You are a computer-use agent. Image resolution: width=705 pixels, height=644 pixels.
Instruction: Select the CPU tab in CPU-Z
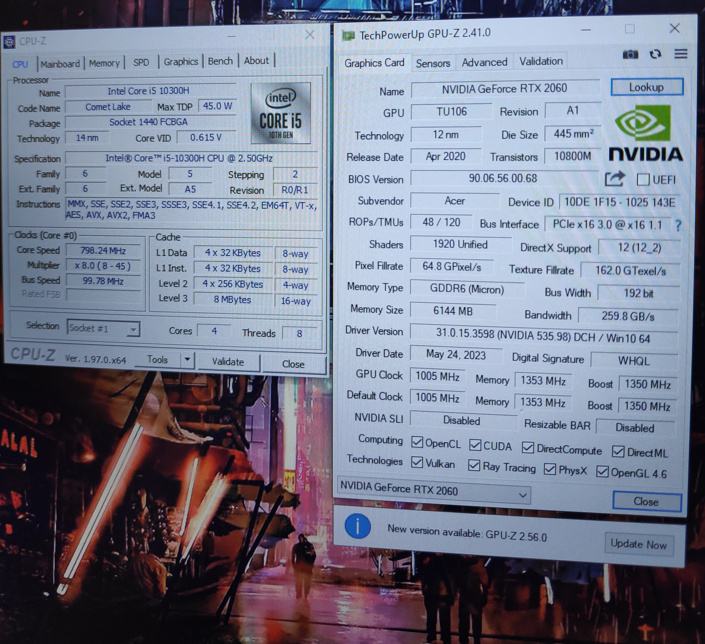click(x=20, y=64)
